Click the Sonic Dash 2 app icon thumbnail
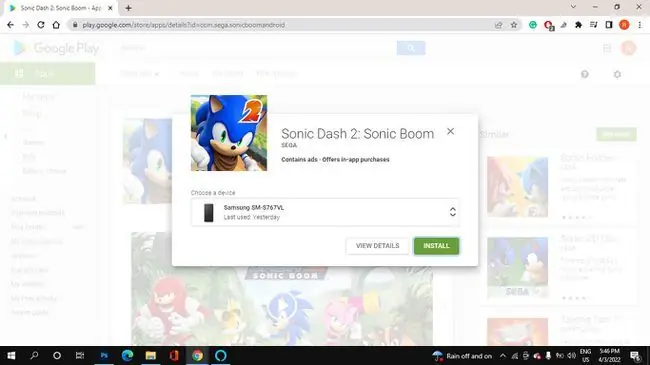 point(229,133)
